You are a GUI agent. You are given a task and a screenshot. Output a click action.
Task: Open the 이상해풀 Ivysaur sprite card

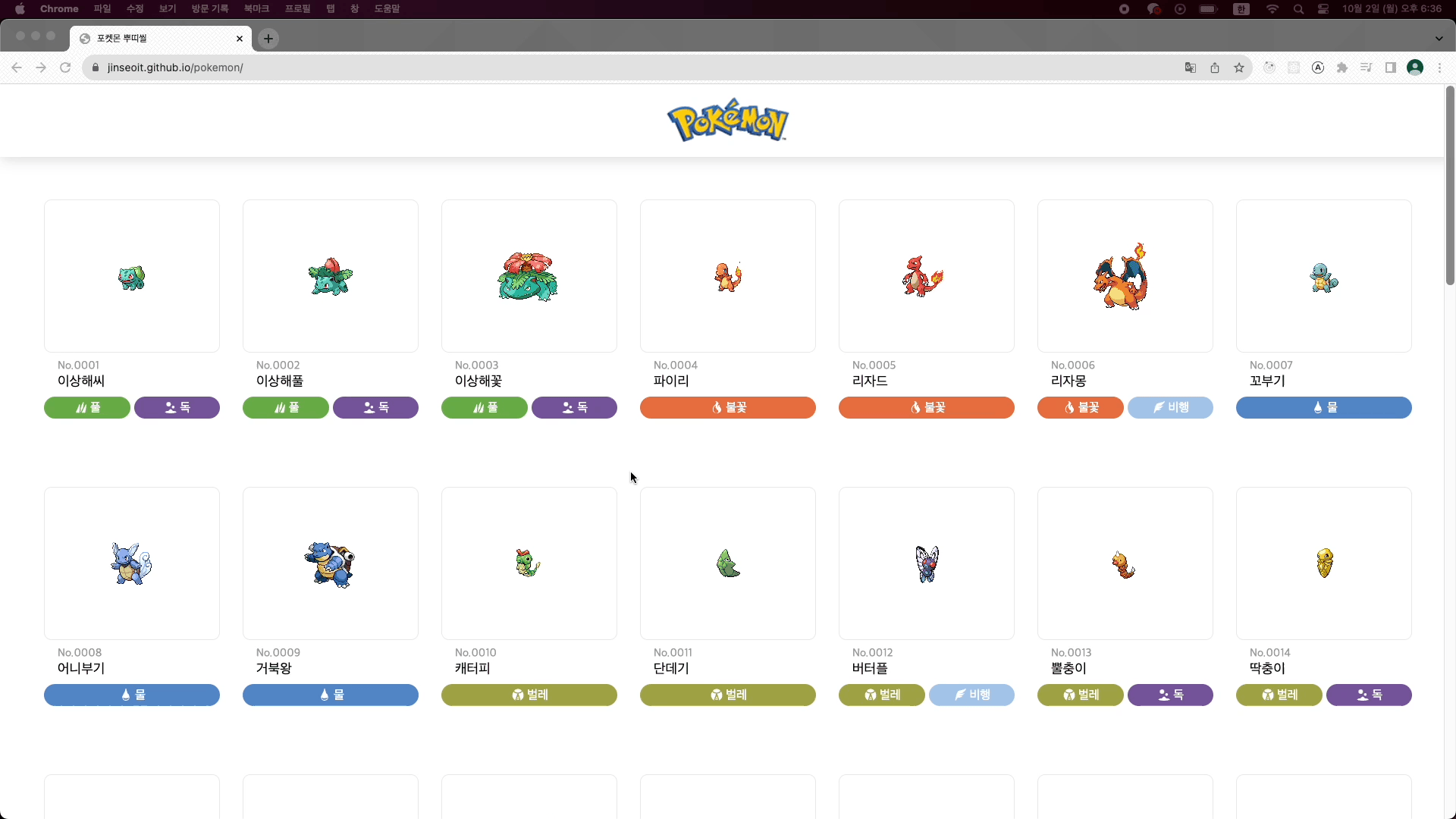pyautogui.click(x=331, y=276)
